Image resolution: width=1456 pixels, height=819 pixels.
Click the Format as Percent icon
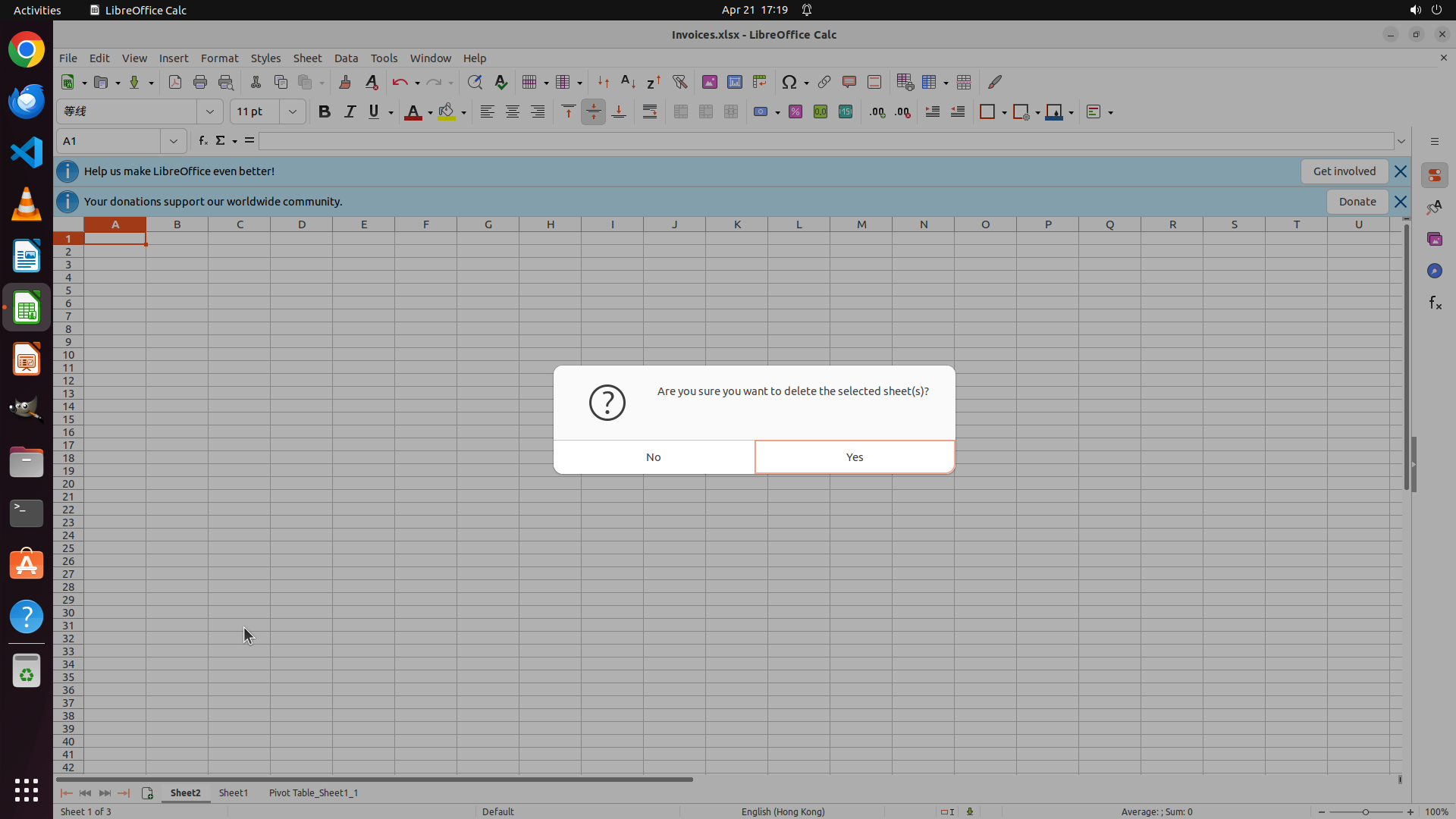(795, 111)
